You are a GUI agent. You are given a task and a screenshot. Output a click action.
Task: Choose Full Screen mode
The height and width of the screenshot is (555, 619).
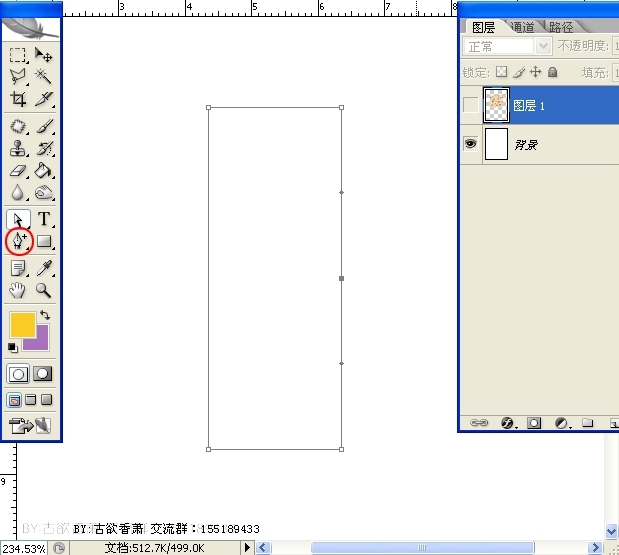coord(47,400)
